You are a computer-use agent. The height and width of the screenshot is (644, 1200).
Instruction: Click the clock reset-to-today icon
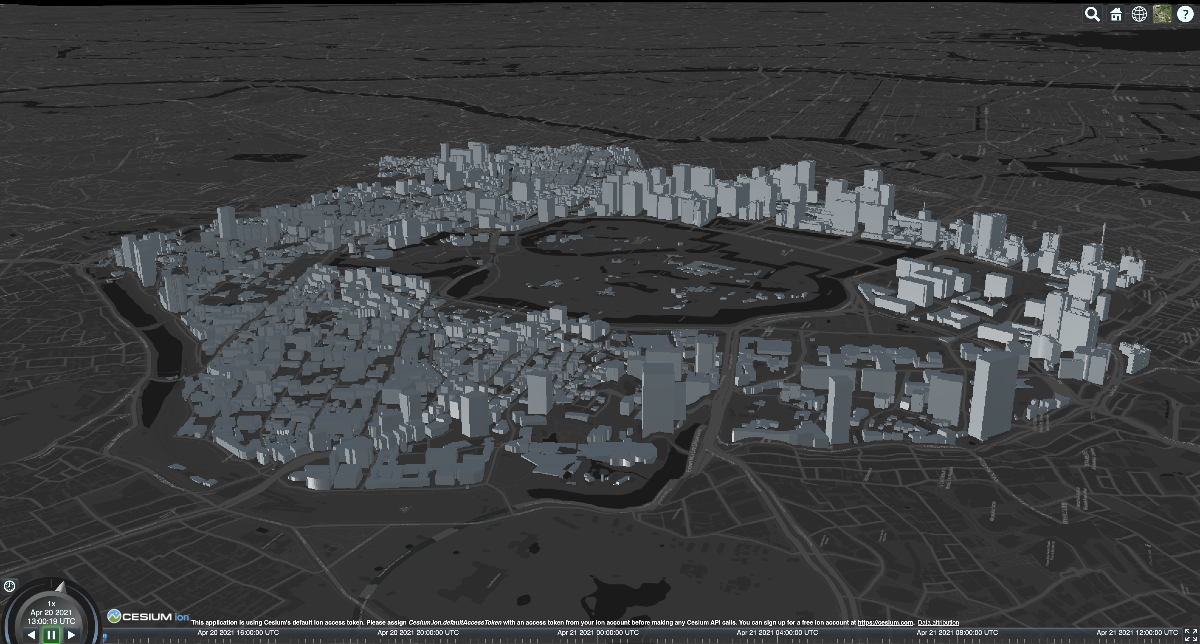(9, 586)
